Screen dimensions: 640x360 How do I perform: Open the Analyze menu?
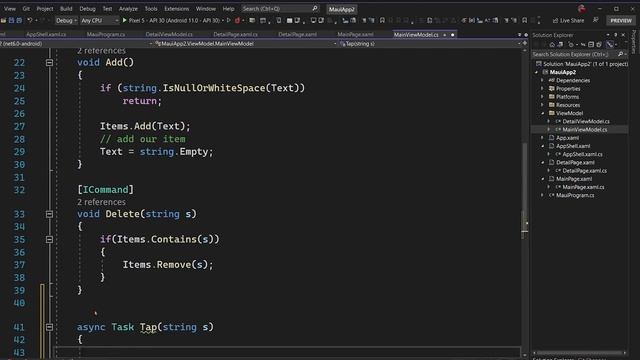tap(128, 9)
